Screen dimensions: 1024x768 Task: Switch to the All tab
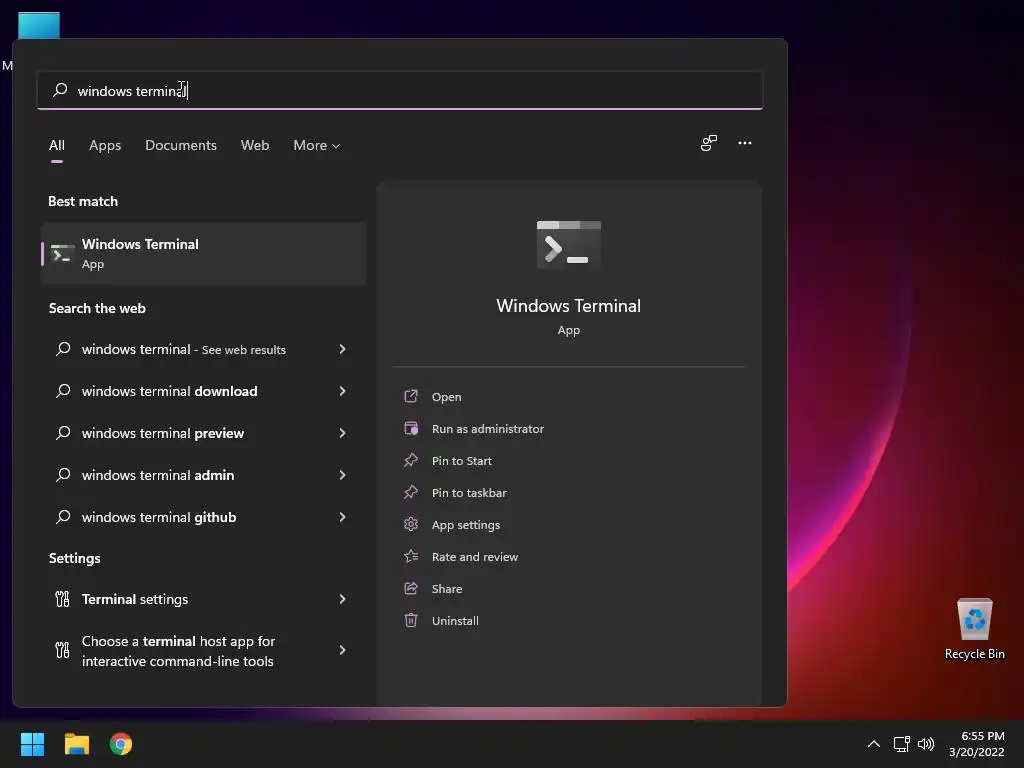coord(57,145)
